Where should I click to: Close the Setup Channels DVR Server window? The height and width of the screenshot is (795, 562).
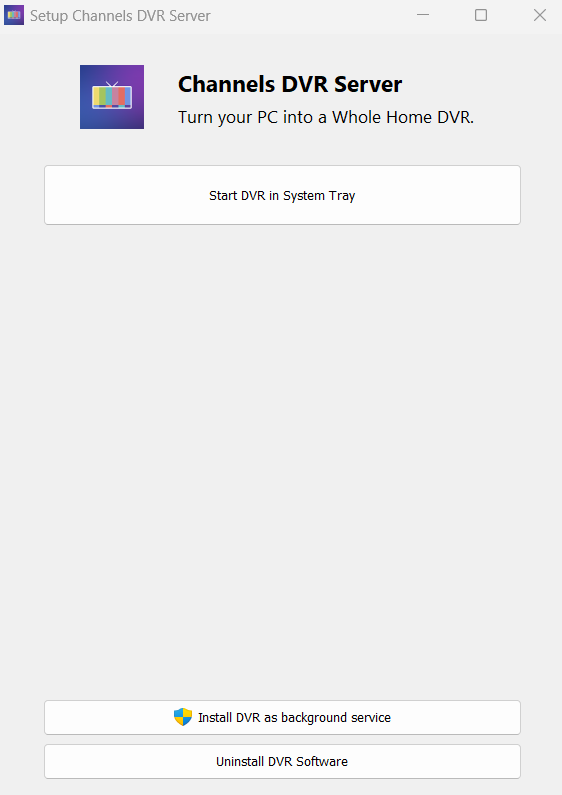coord(540,15)
